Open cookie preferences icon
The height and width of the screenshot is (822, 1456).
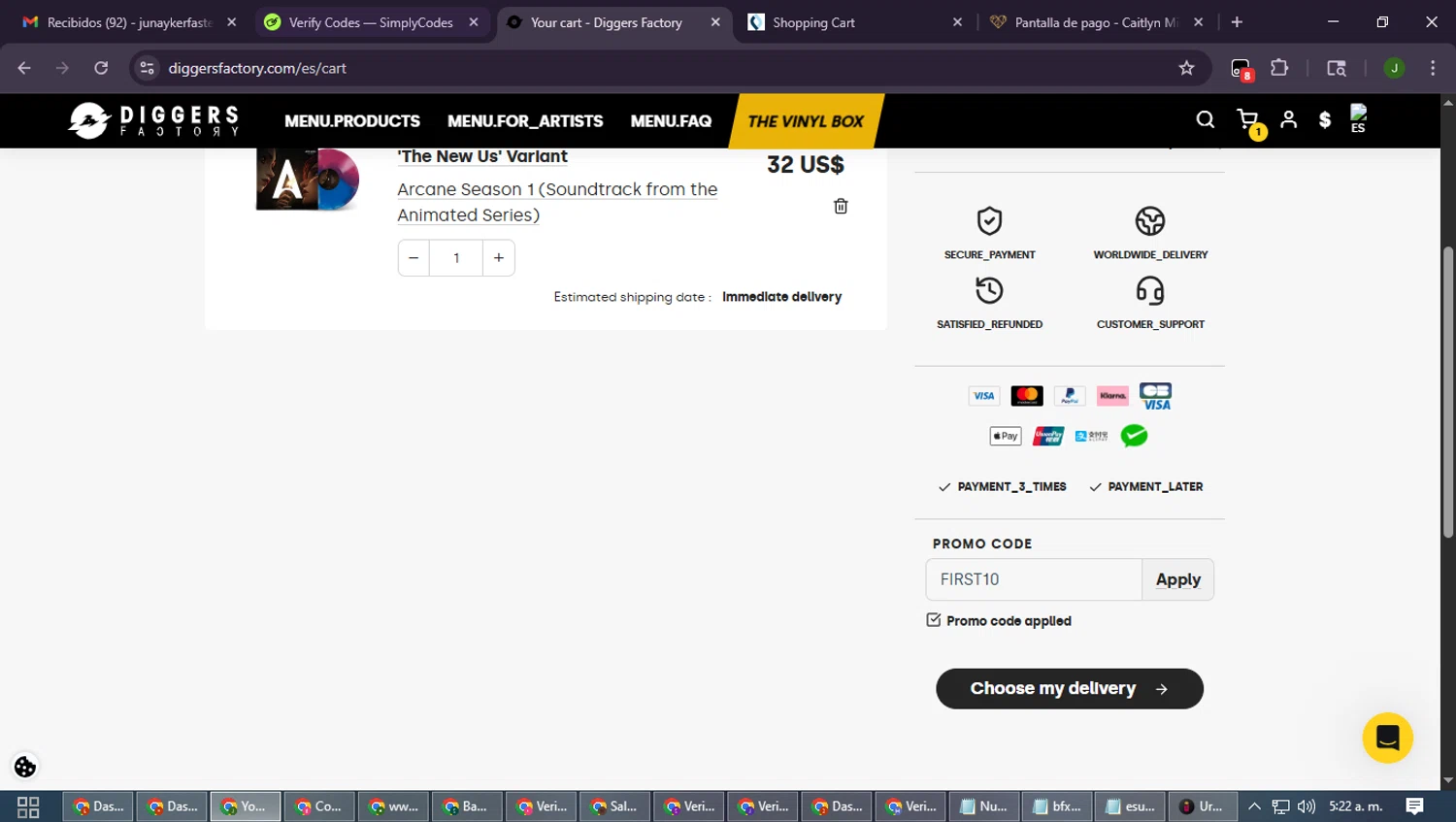point(25,767)
